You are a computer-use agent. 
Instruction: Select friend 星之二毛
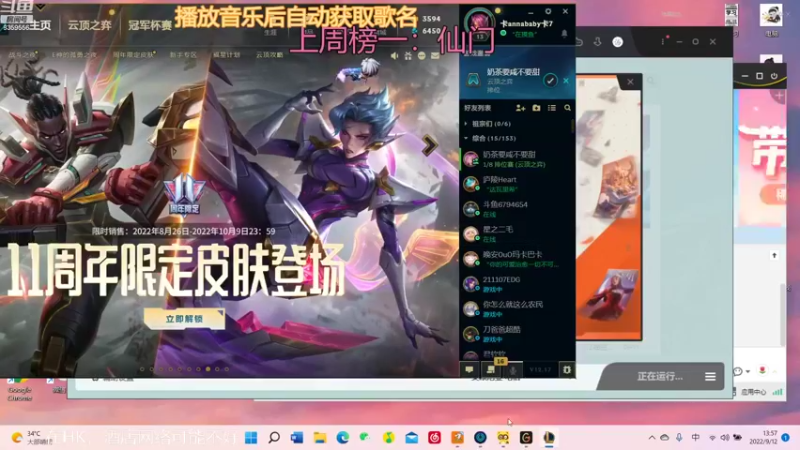(515, 234)
